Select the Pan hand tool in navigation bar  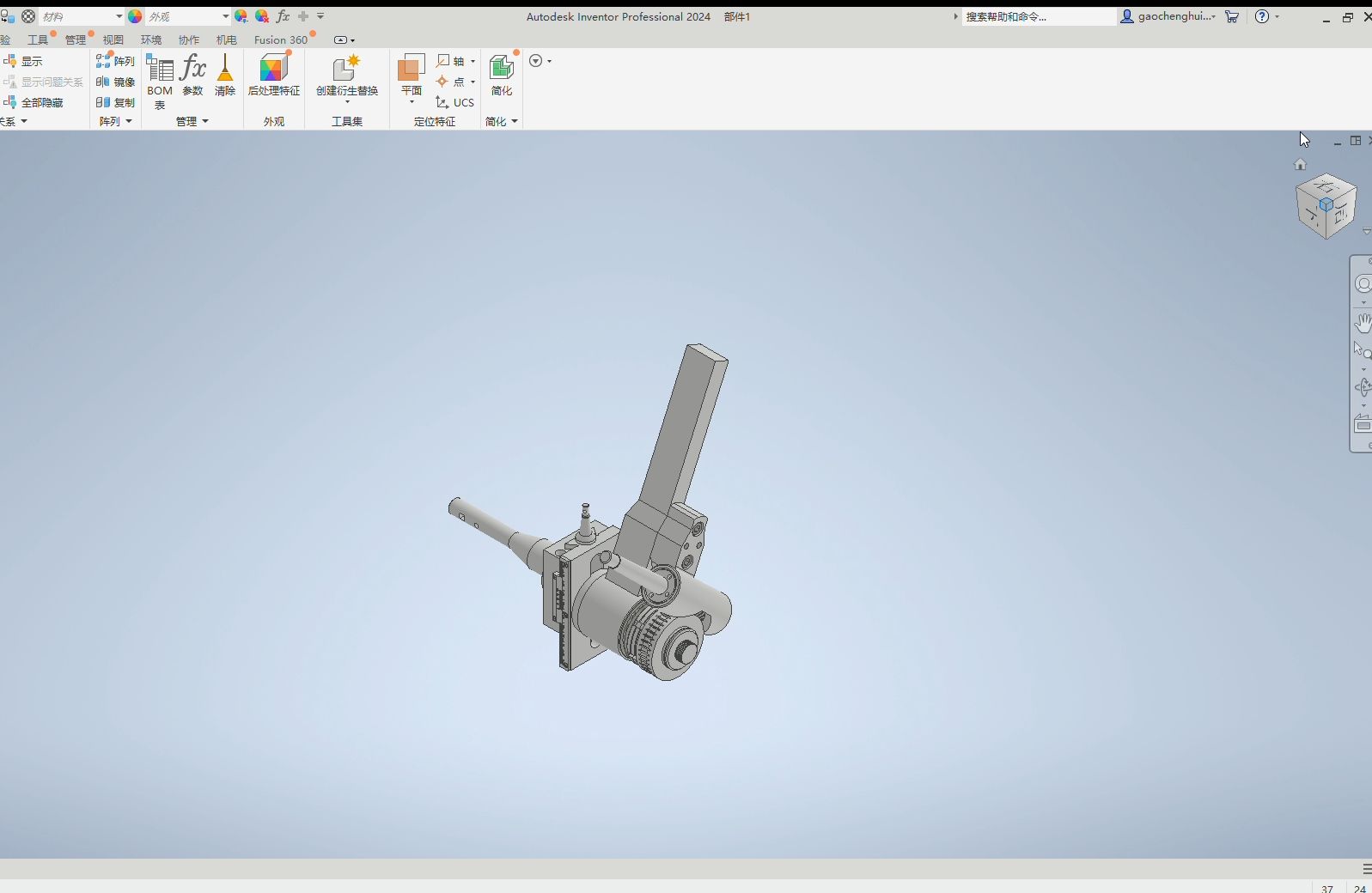click(1363, 323)
